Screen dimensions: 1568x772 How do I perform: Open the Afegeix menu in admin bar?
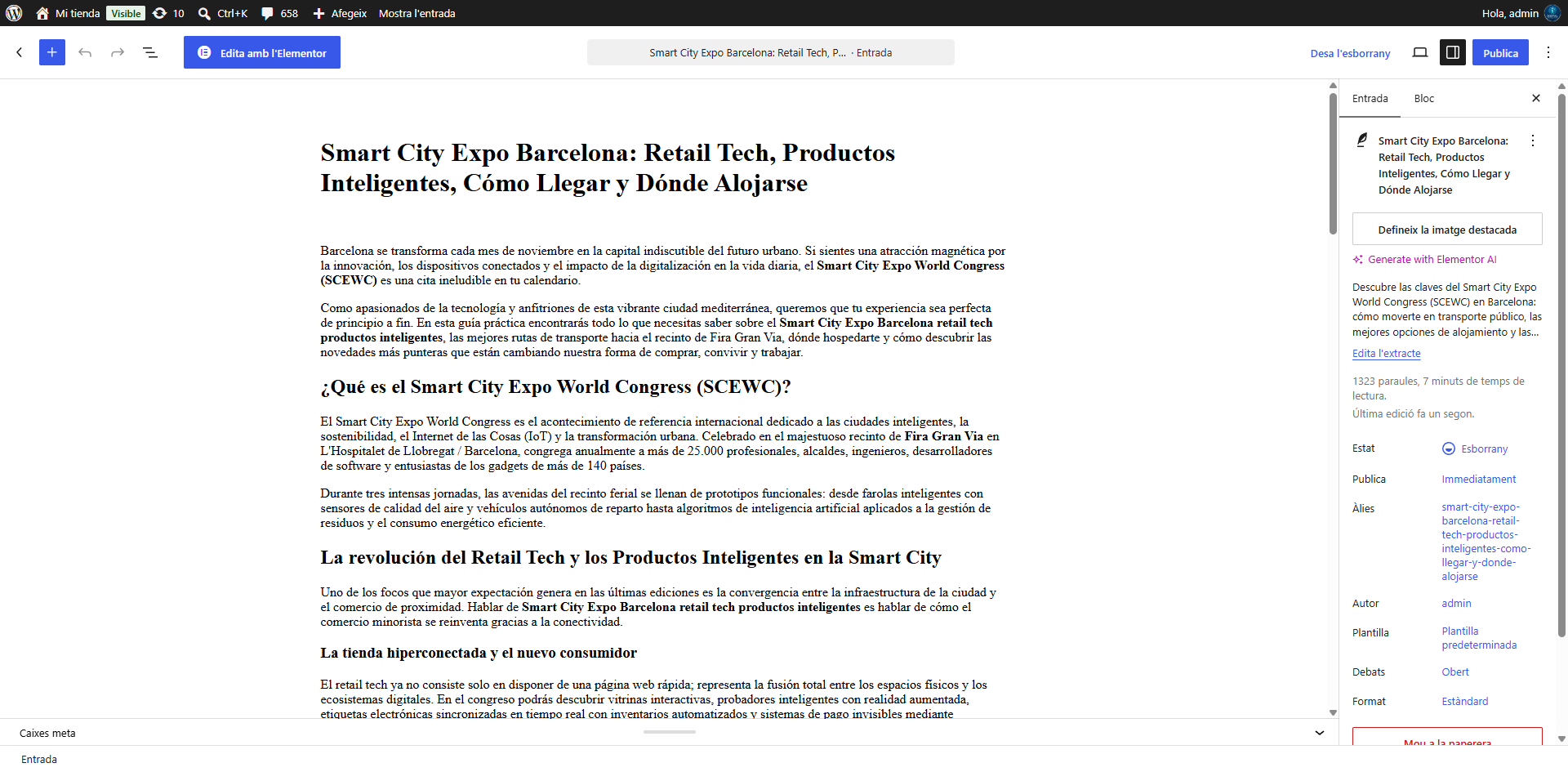click(x=340, y=13)
